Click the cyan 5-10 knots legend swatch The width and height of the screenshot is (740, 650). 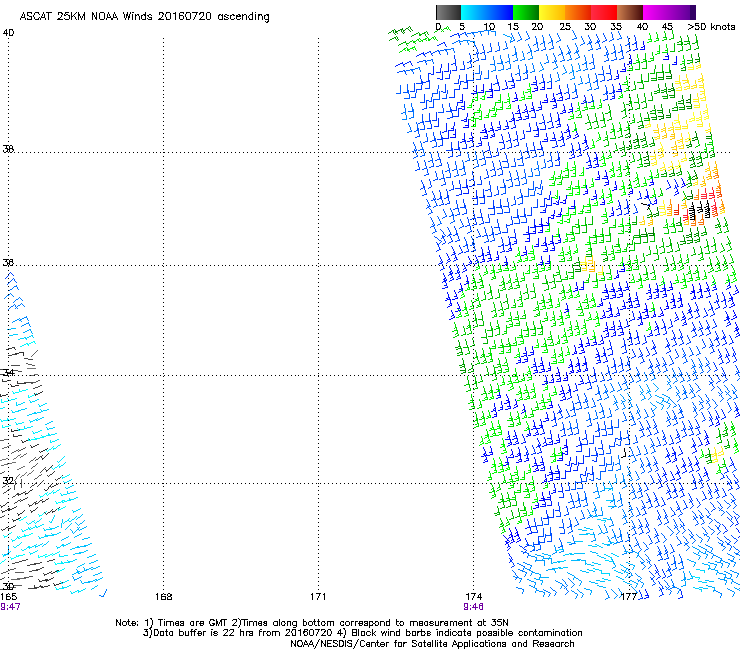pyautogui.click(x=474, y=12)
